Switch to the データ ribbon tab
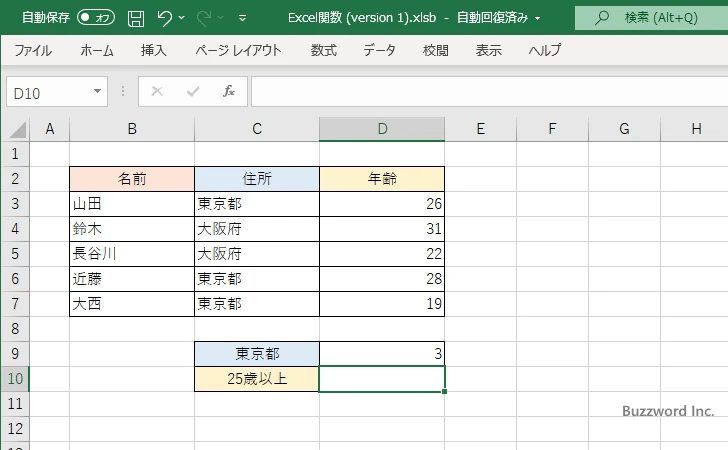 click(x=379, y=50)
